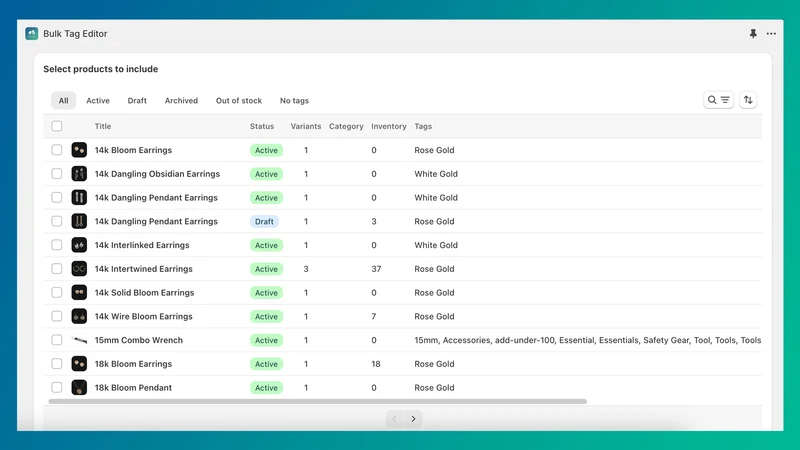The height and width of the screenshot is (450, 800).
Task: Click the Variants column header
Action: tap(306, 126)
